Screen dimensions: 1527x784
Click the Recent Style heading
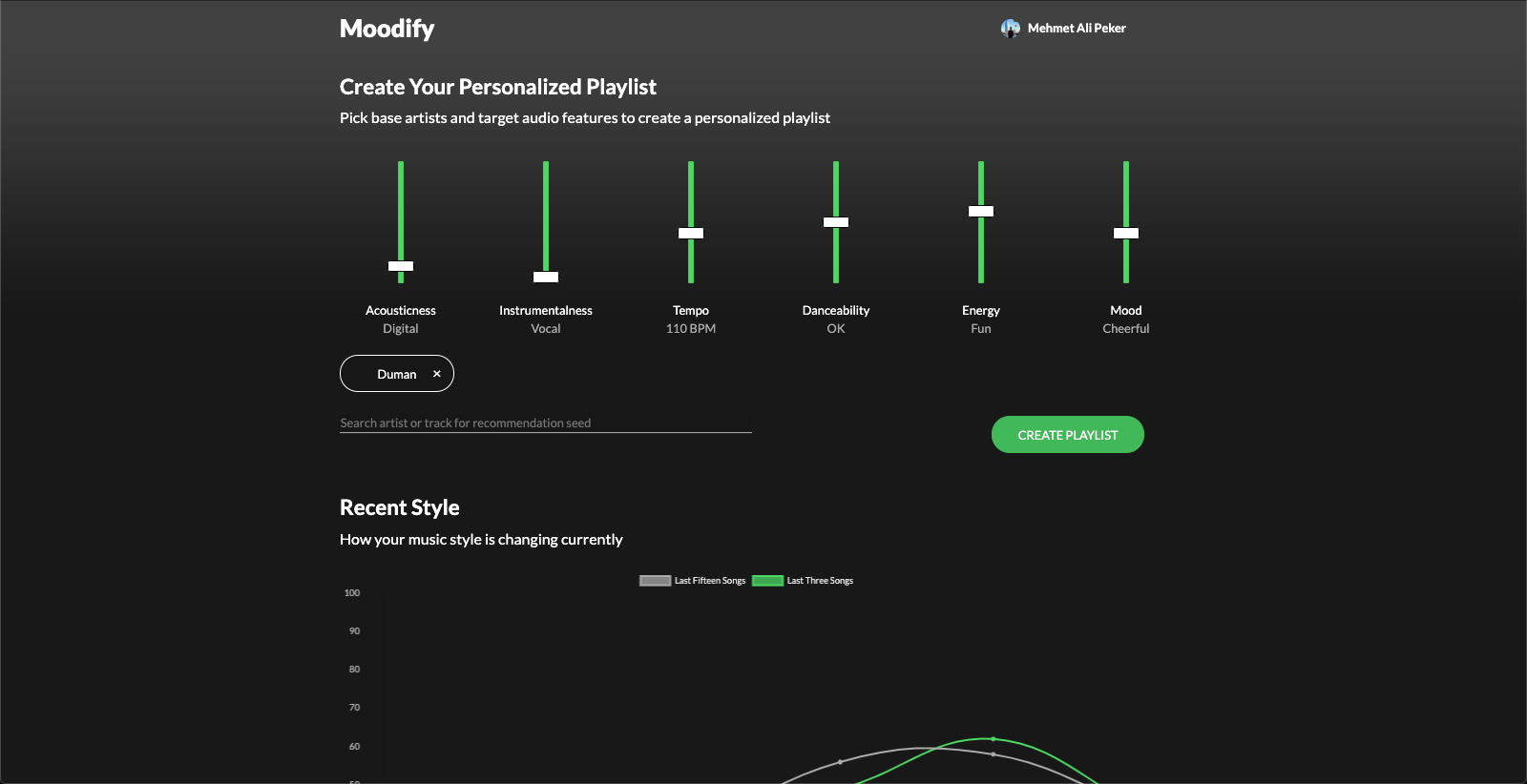(x=400, y=507)
